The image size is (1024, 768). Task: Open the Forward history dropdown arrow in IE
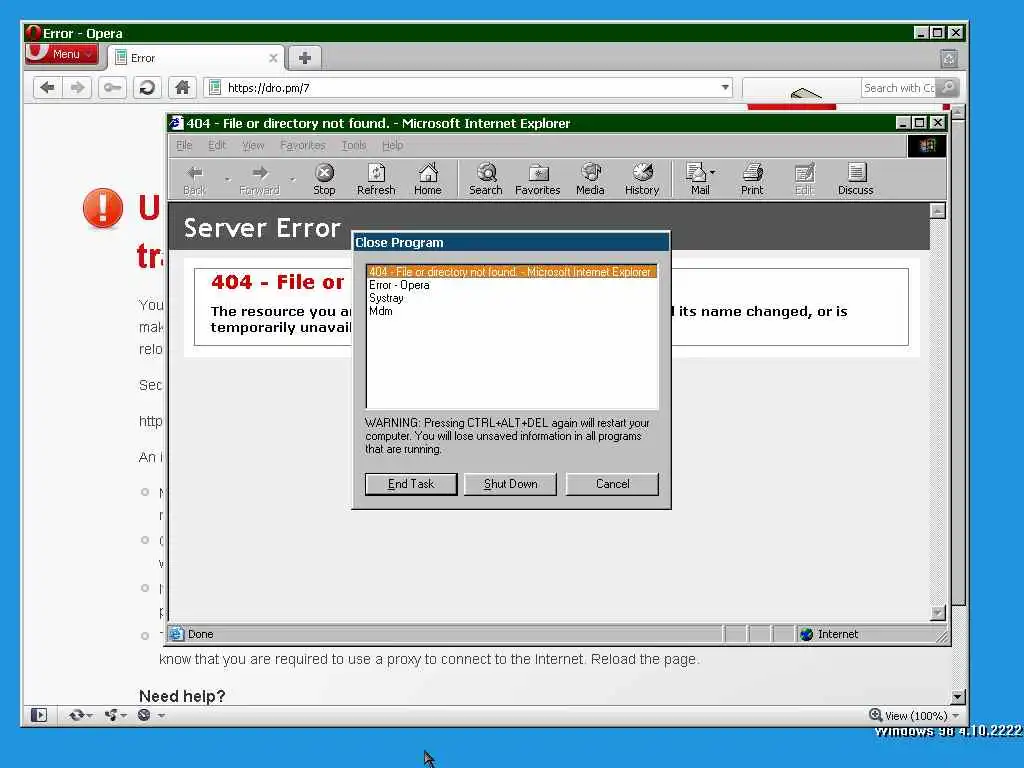pos(293,180)
